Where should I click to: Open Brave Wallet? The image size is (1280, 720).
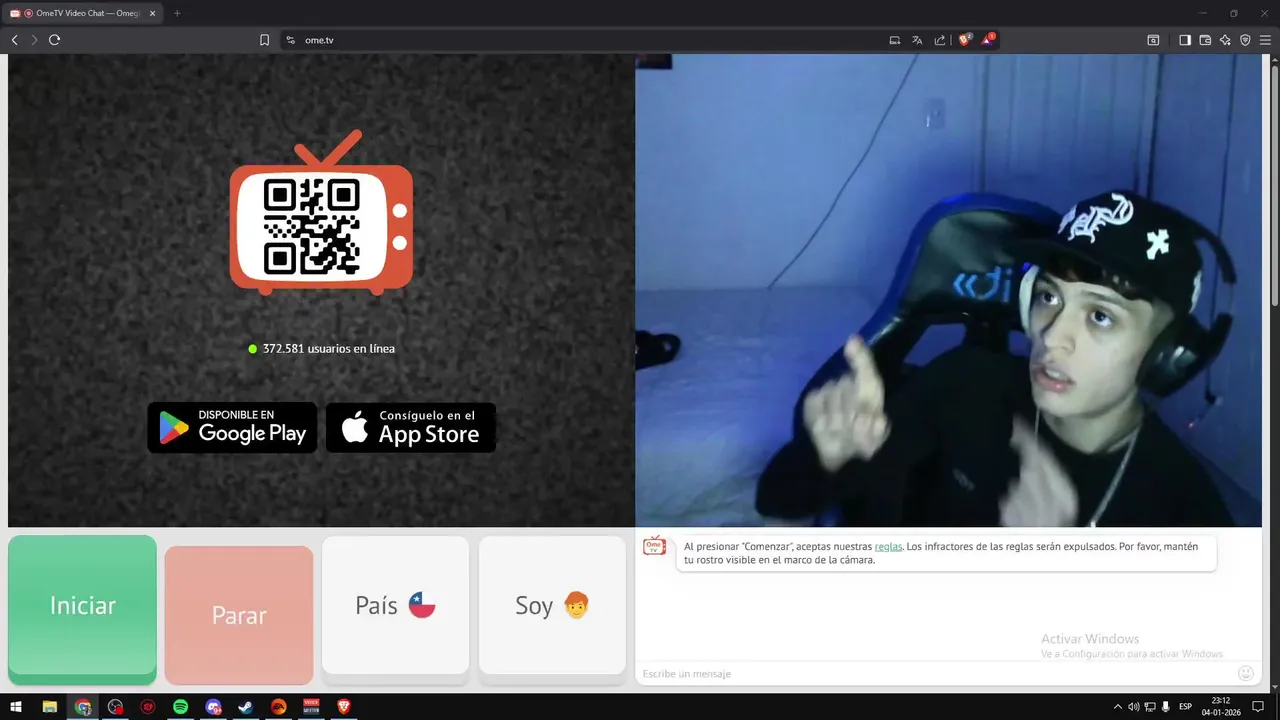pyautogui.click(x=1205, y=40)
